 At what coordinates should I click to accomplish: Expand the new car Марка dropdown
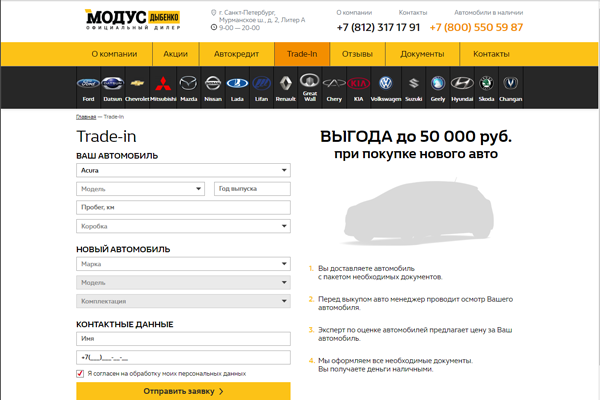coord(183,264)
